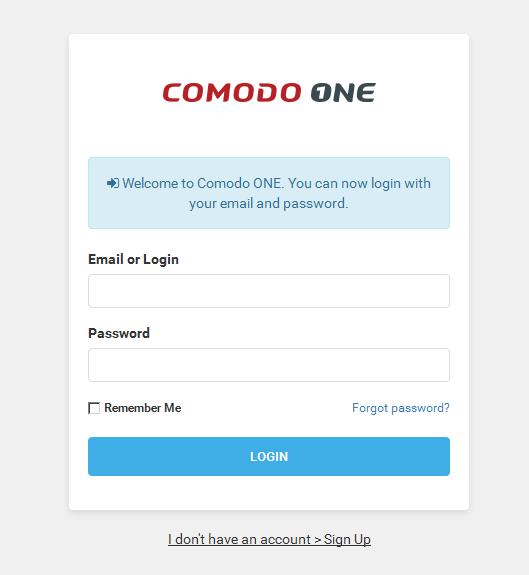
Task: Click the sign-in arrow icon in banner
Action: [113, 183]
